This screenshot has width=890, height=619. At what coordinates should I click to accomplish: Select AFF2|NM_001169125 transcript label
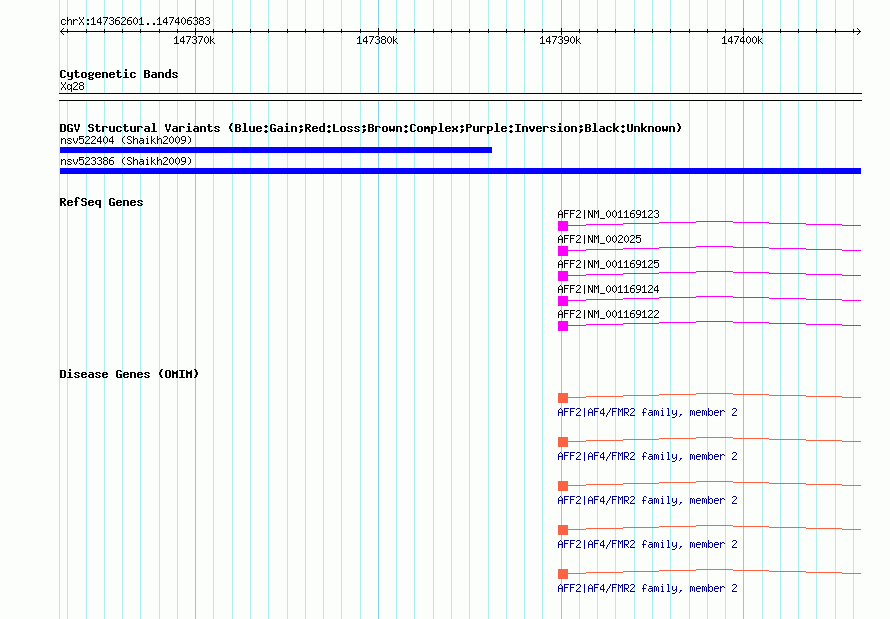[608, 264]
